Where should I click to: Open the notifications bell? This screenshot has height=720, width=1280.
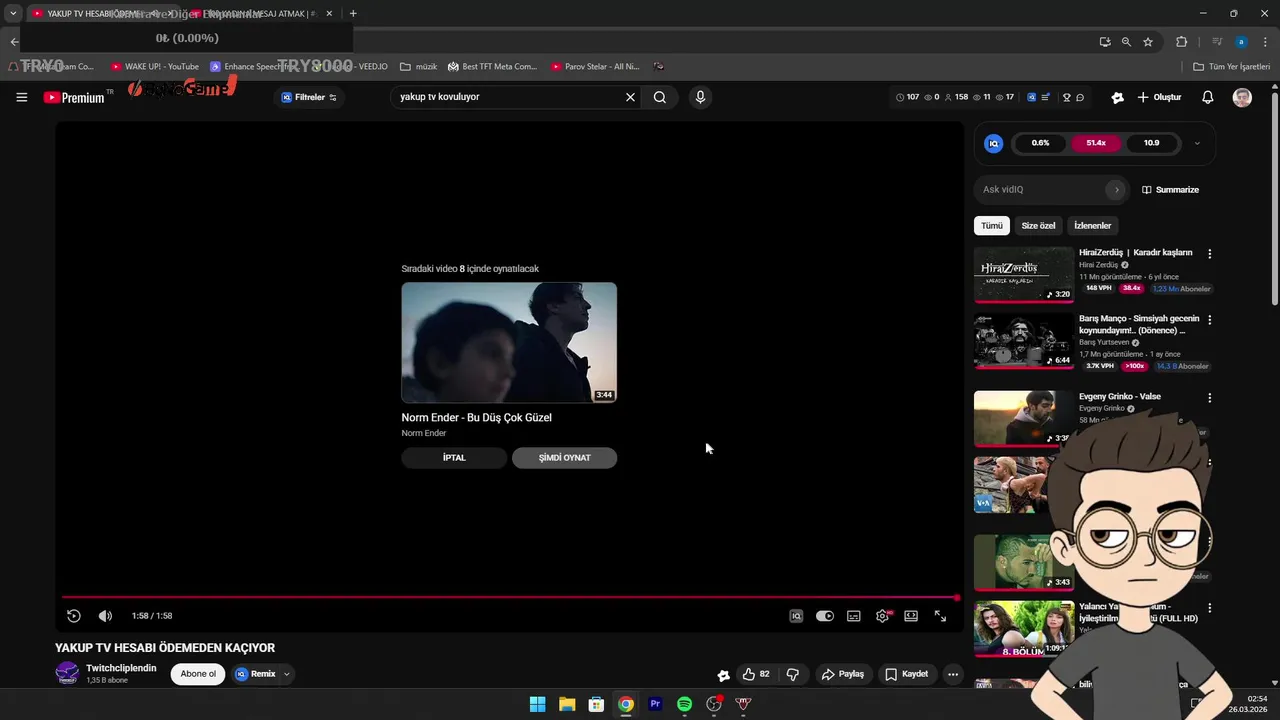[1208, 97]
